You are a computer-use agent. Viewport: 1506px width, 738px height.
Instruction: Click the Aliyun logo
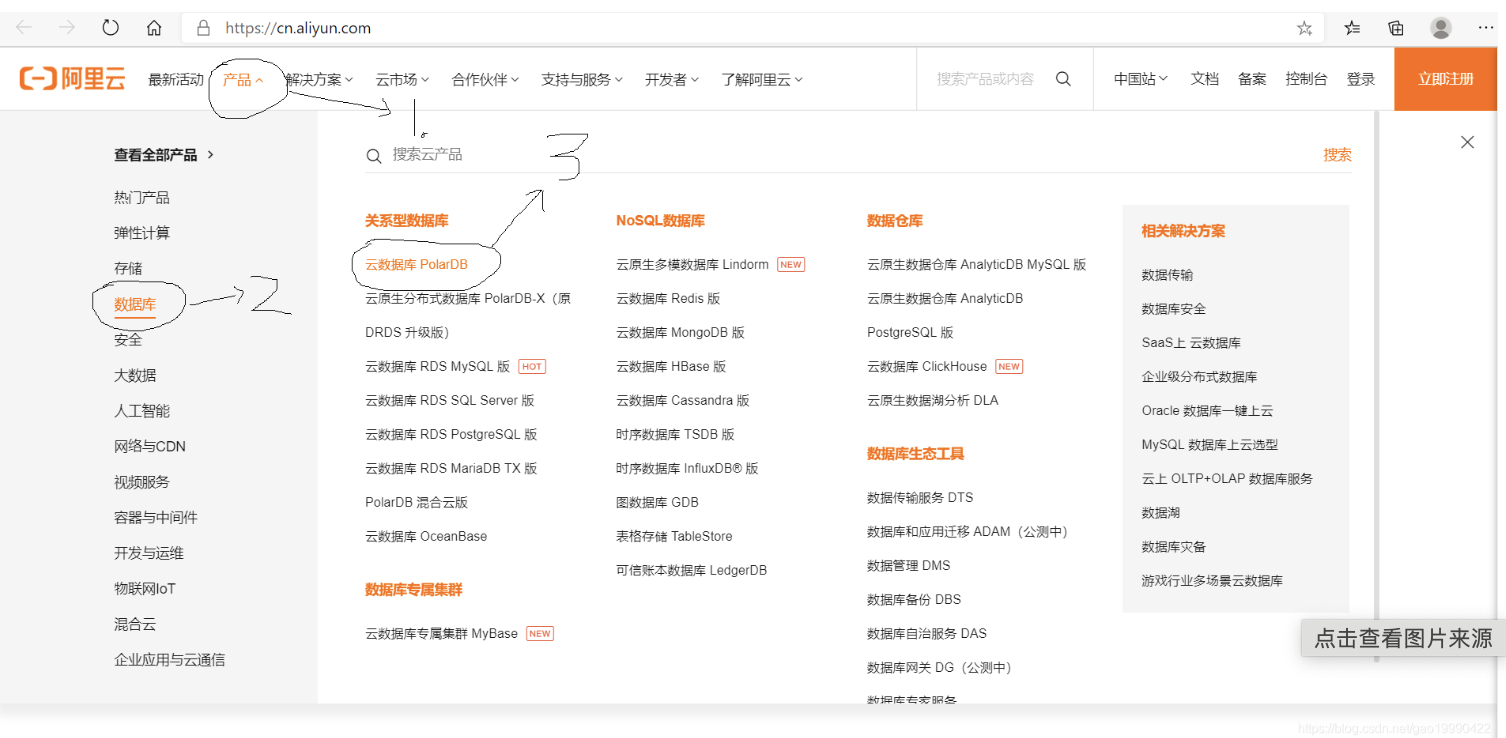click(73, 79)
